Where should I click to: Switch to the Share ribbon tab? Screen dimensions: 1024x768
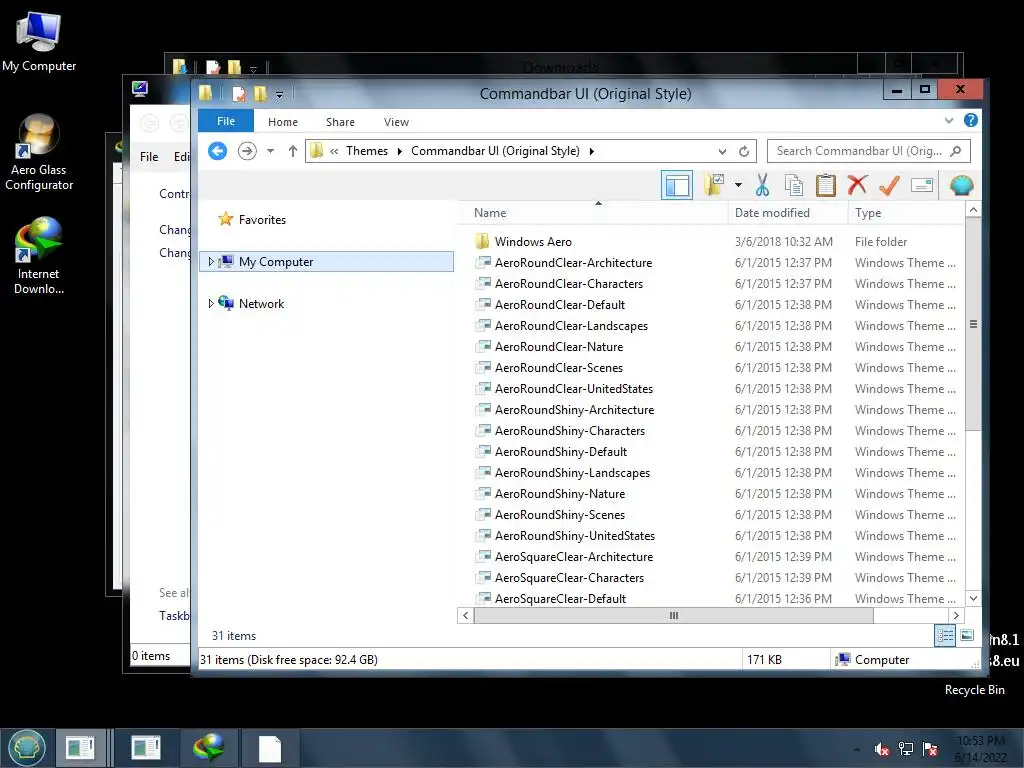point(340,122)
